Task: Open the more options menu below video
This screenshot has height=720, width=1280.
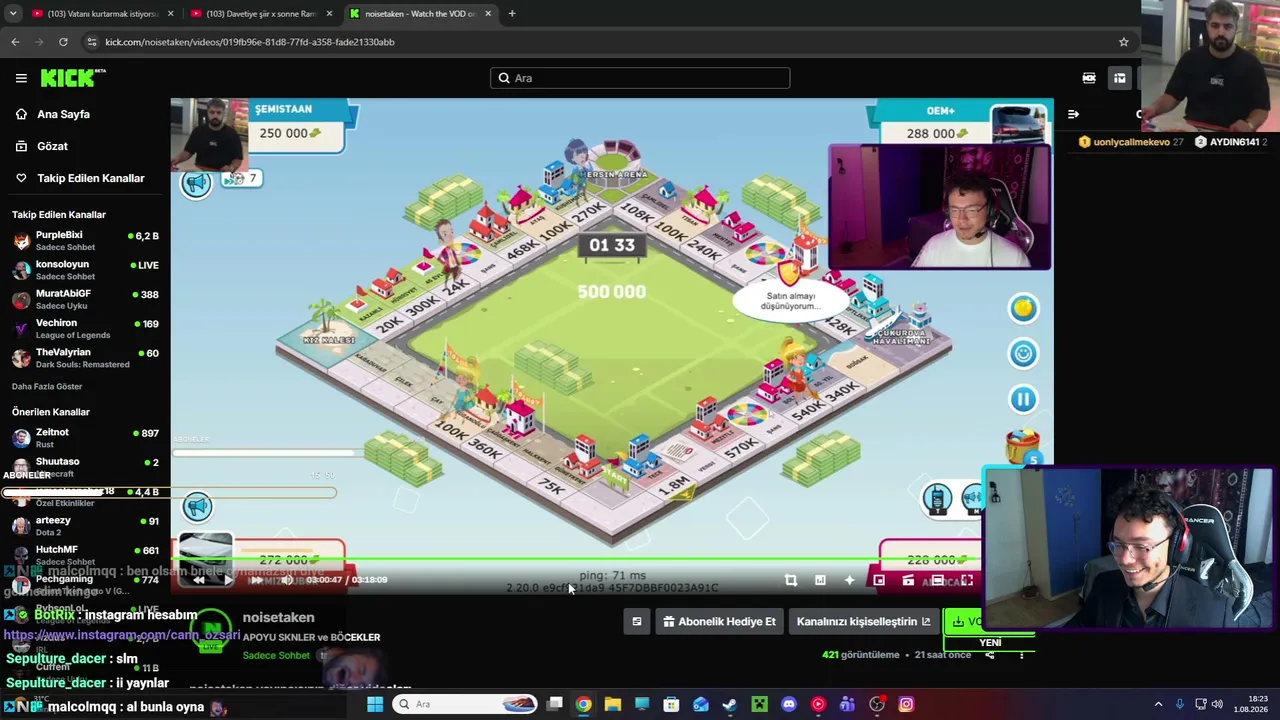Action: coord(1021,655)
